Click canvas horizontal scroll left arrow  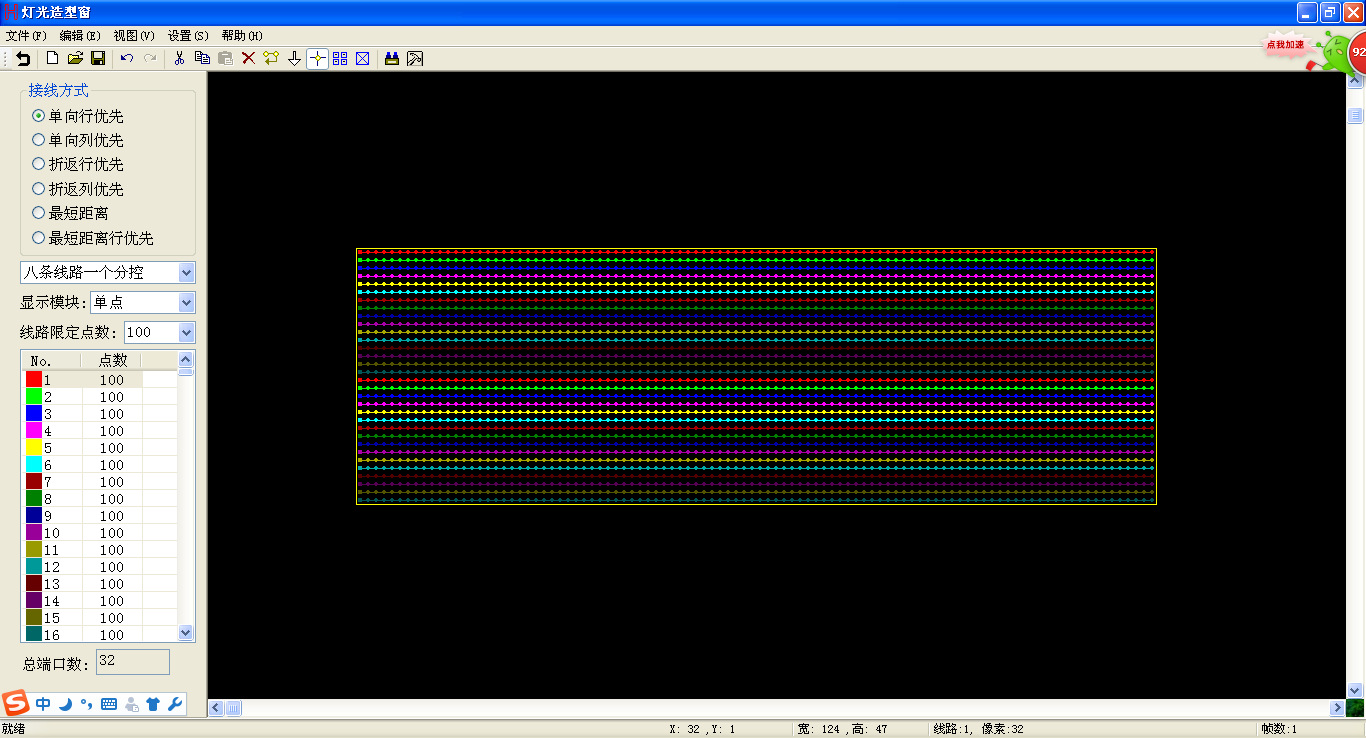tap(216, 708)
